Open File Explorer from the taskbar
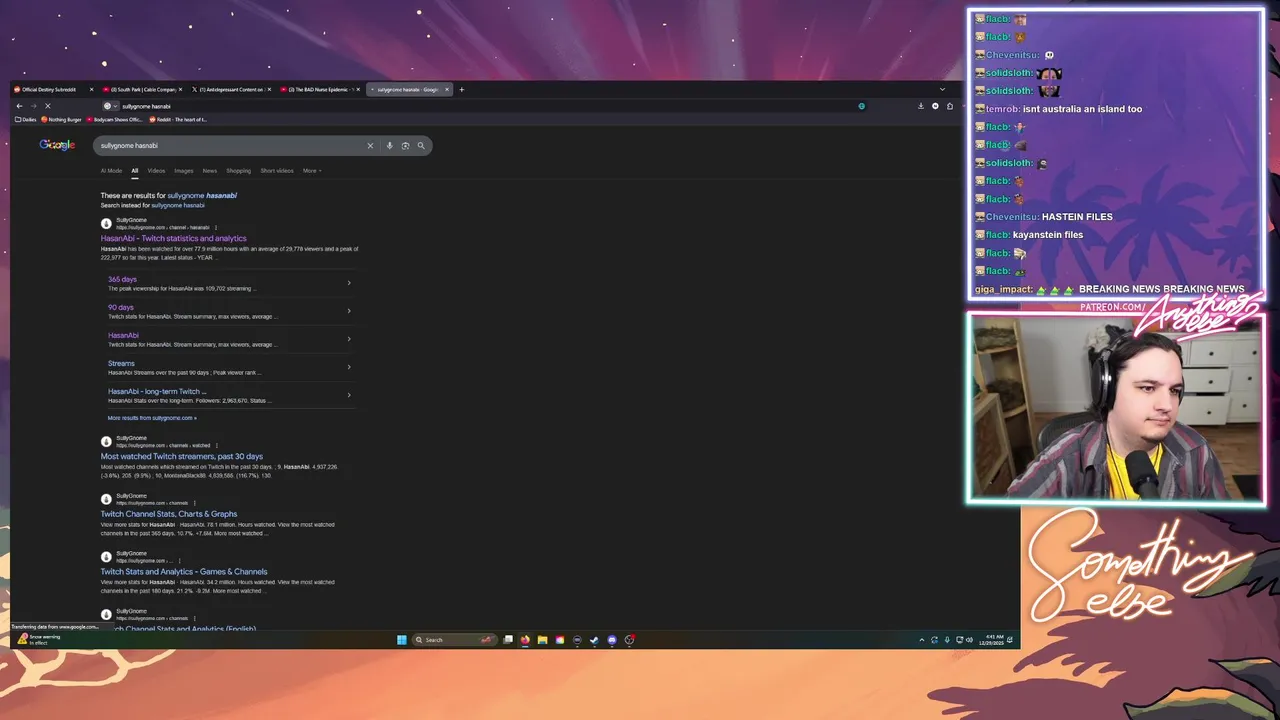 pos(542,640)
